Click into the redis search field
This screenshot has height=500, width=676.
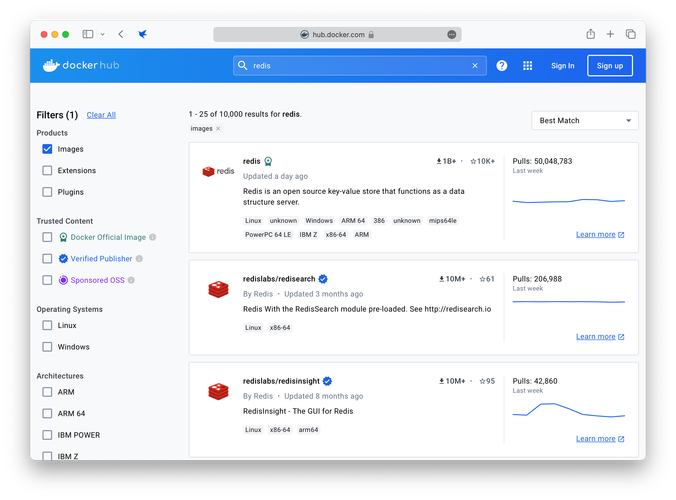(360, 66)
